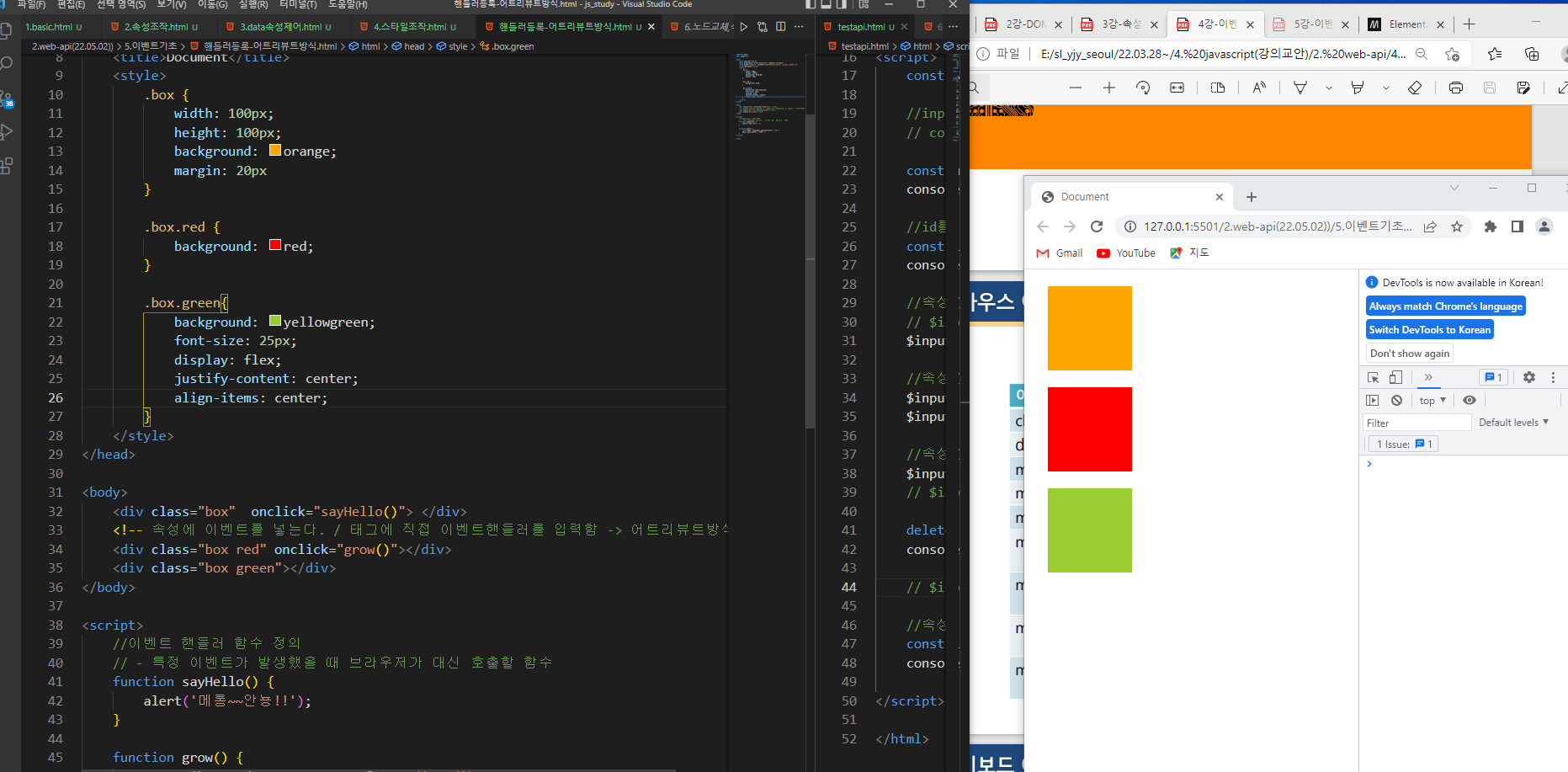Click yellowgreen color swatch in CSS

pyautogui.click(x=275, y=321)
